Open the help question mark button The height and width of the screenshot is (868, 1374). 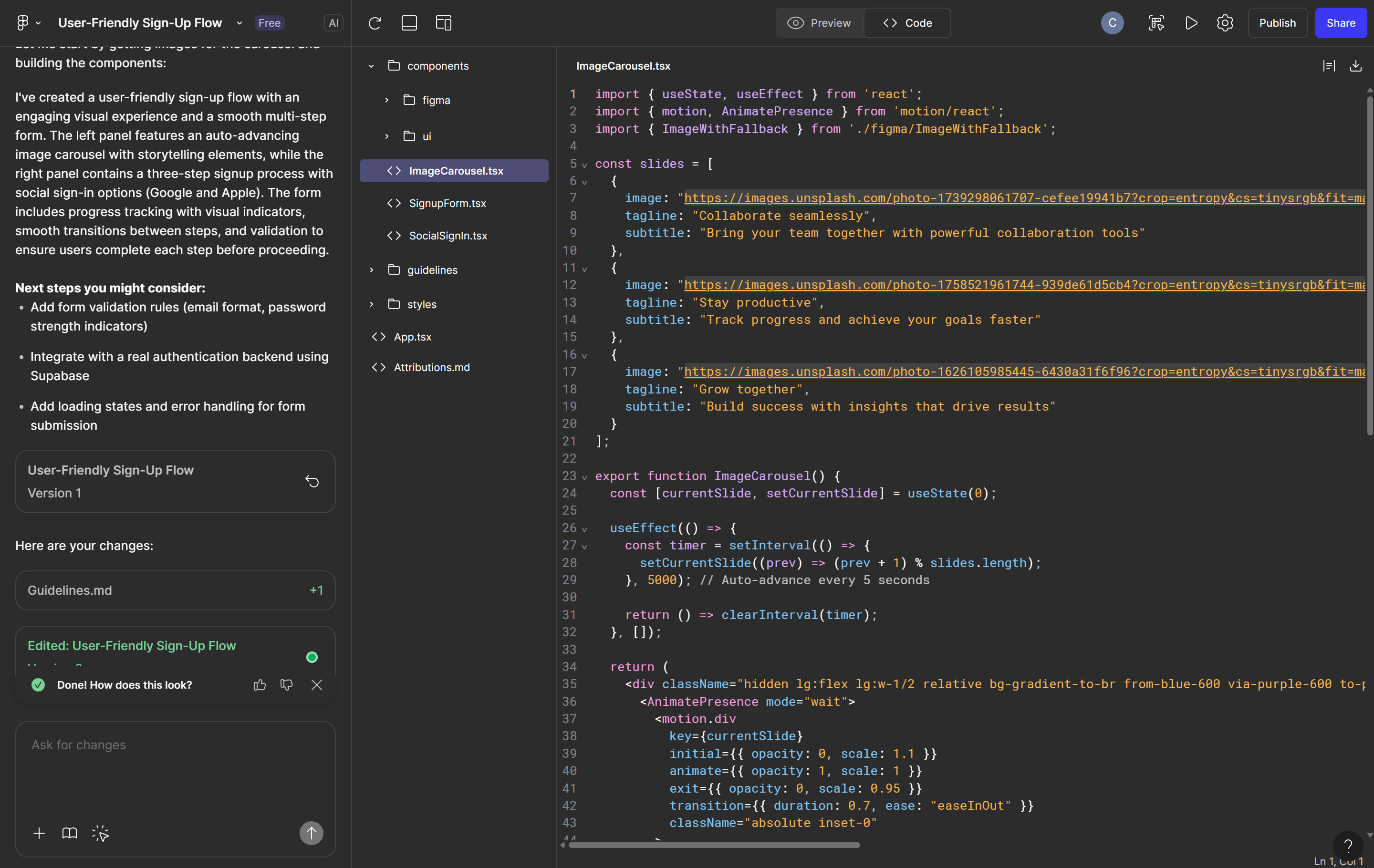click(x=1348, y=845)
